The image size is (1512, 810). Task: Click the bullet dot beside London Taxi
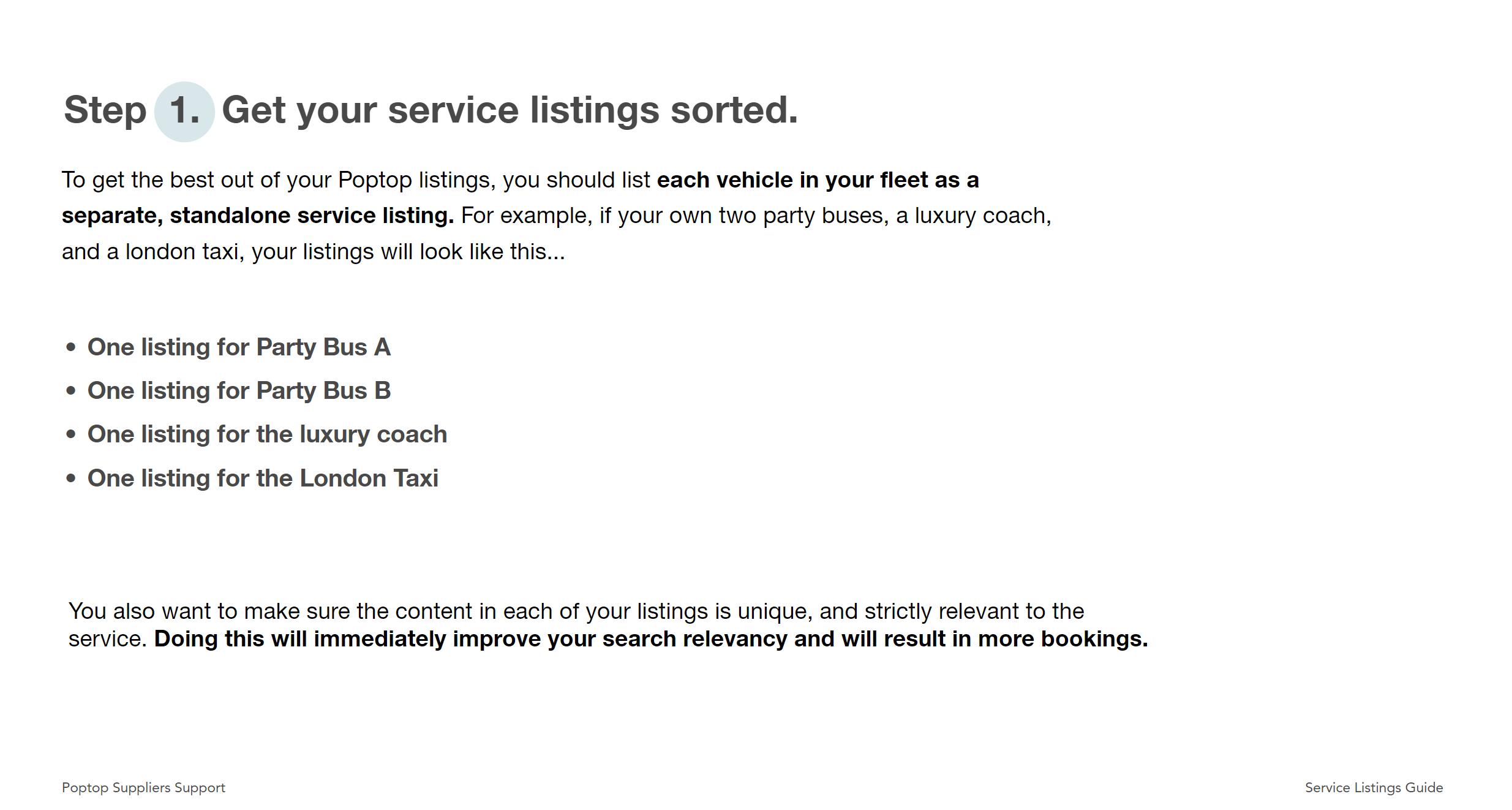(x=71, y=479)
